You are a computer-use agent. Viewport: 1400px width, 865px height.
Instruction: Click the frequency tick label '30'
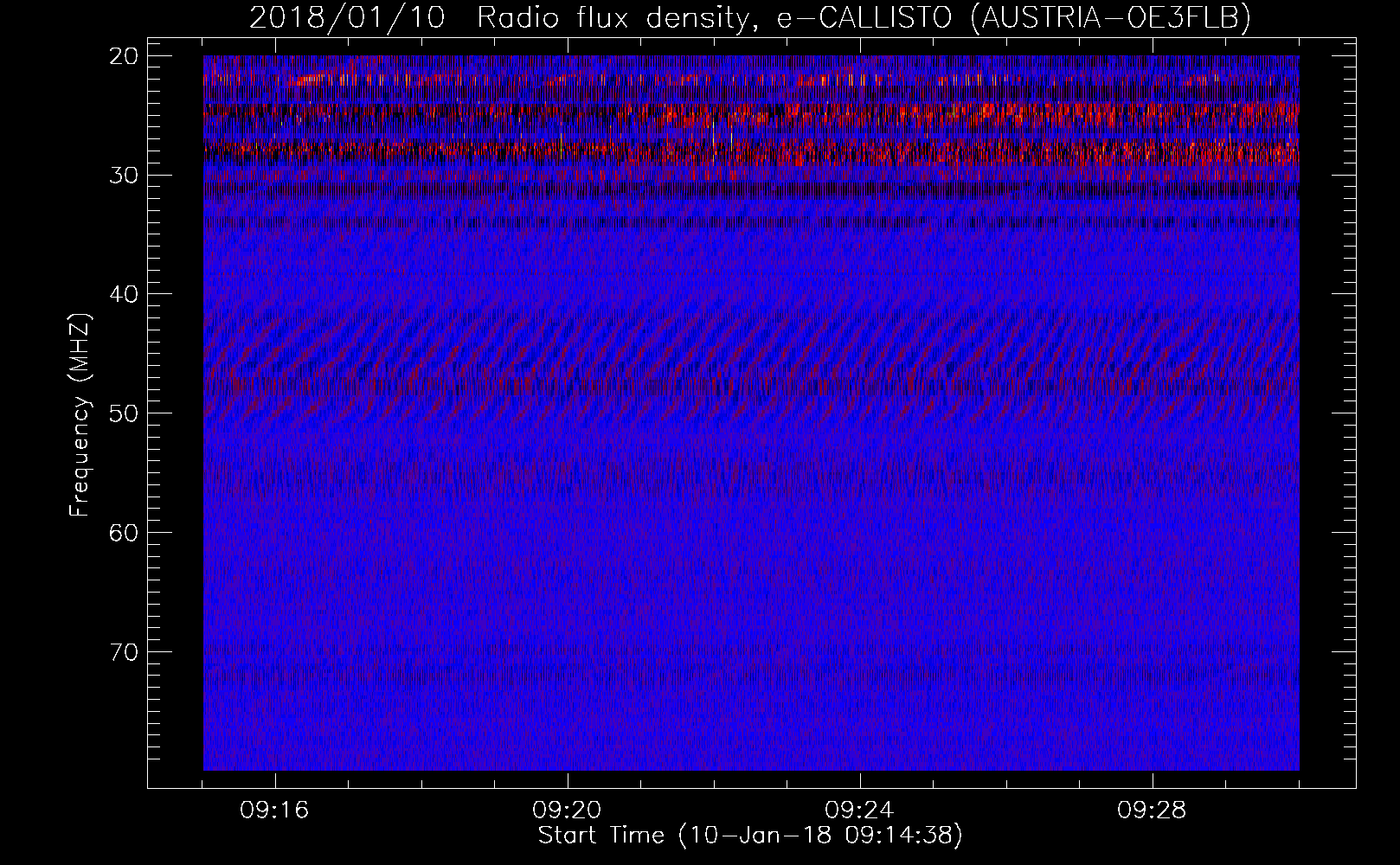click(125, 175)
